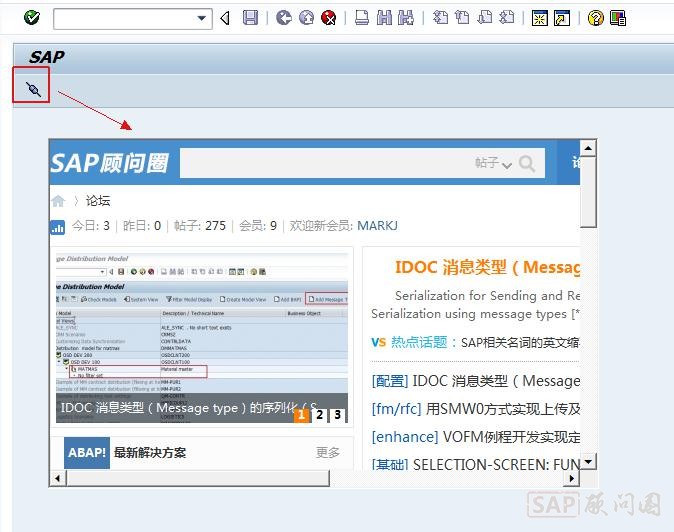Click the ABAP! badge icon
674x532 pixels.
pos(87,453)
